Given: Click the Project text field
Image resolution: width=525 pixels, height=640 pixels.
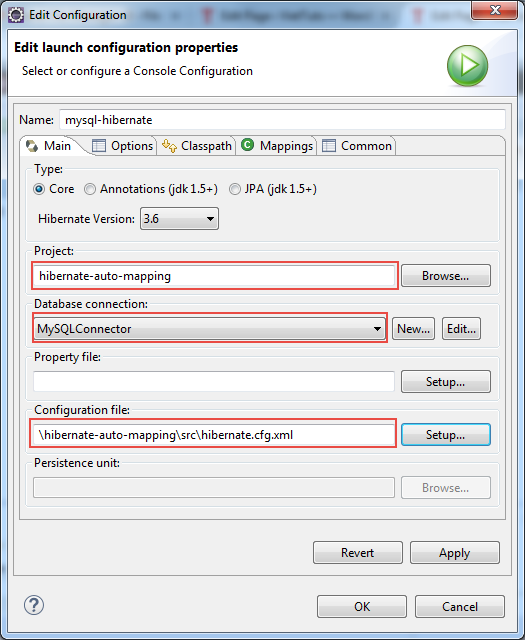Looking at the screenshot, I should click(215, 276).
